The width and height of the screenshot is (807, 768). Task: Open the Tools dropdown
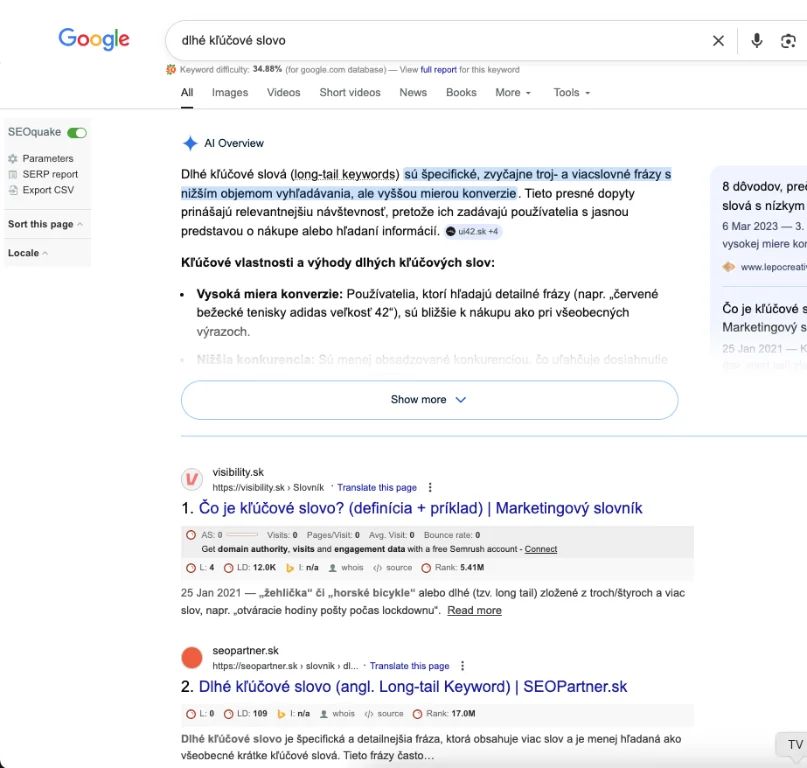click(x=571, y=93)
